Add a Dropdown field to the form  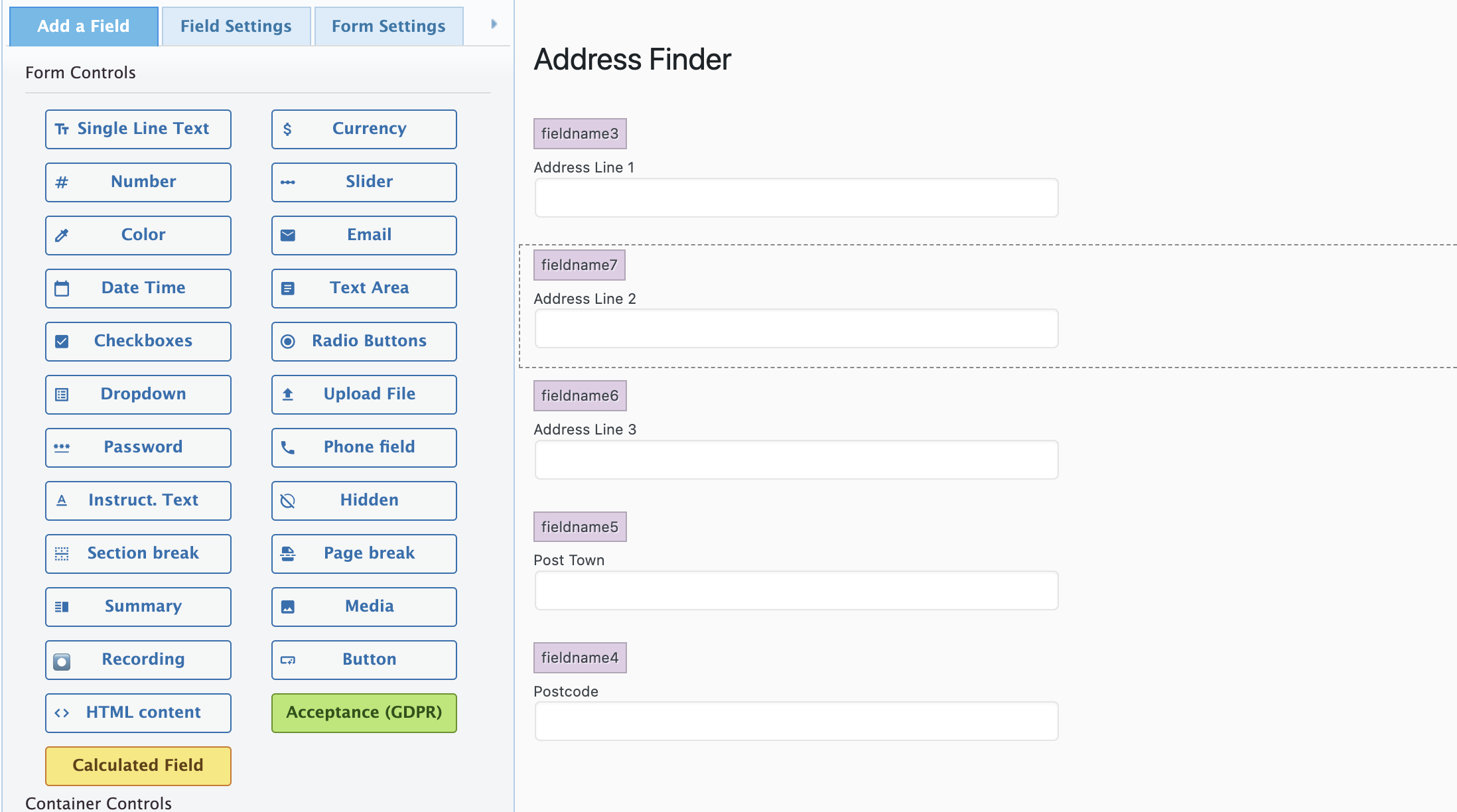point(137,394)
